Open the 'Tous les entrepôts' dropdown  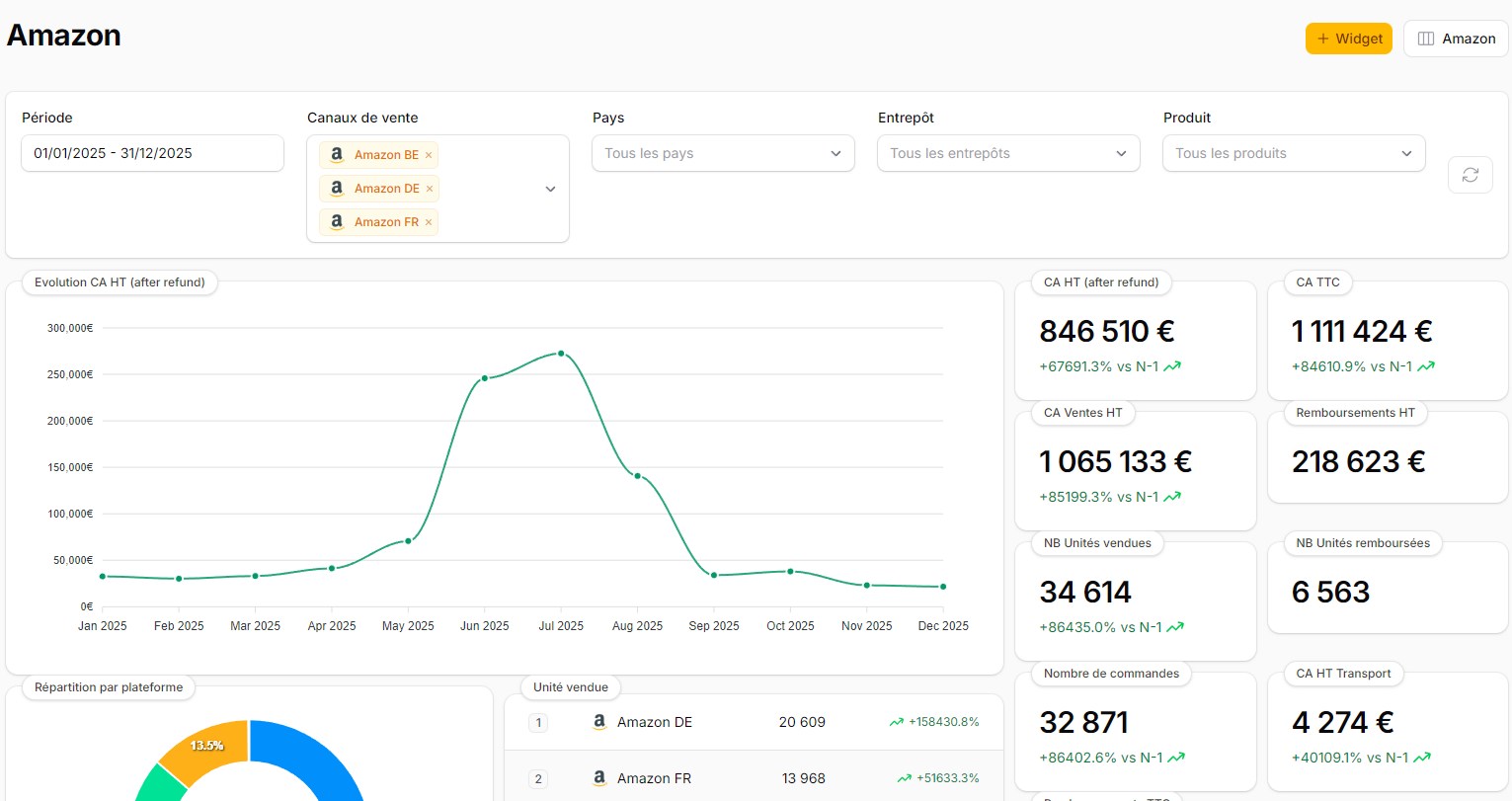1007,153
